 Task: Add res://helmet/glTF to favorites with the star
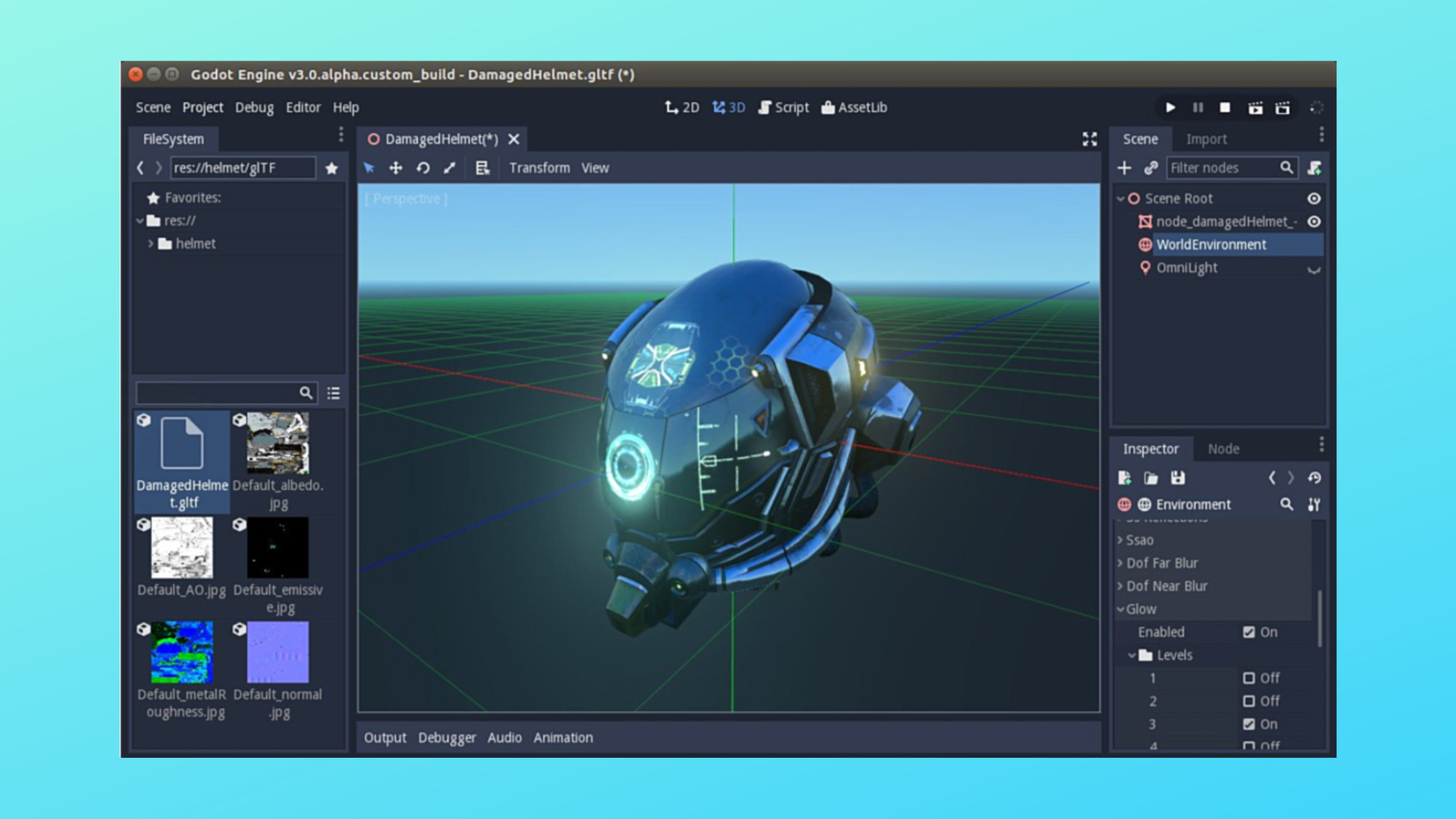tap(331, 168)
